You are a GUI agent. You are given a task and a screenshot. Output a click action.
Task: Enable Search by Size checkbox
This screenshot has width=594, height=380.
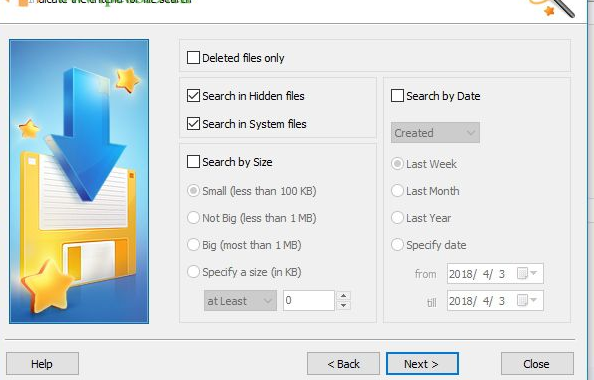click(193, 162)
